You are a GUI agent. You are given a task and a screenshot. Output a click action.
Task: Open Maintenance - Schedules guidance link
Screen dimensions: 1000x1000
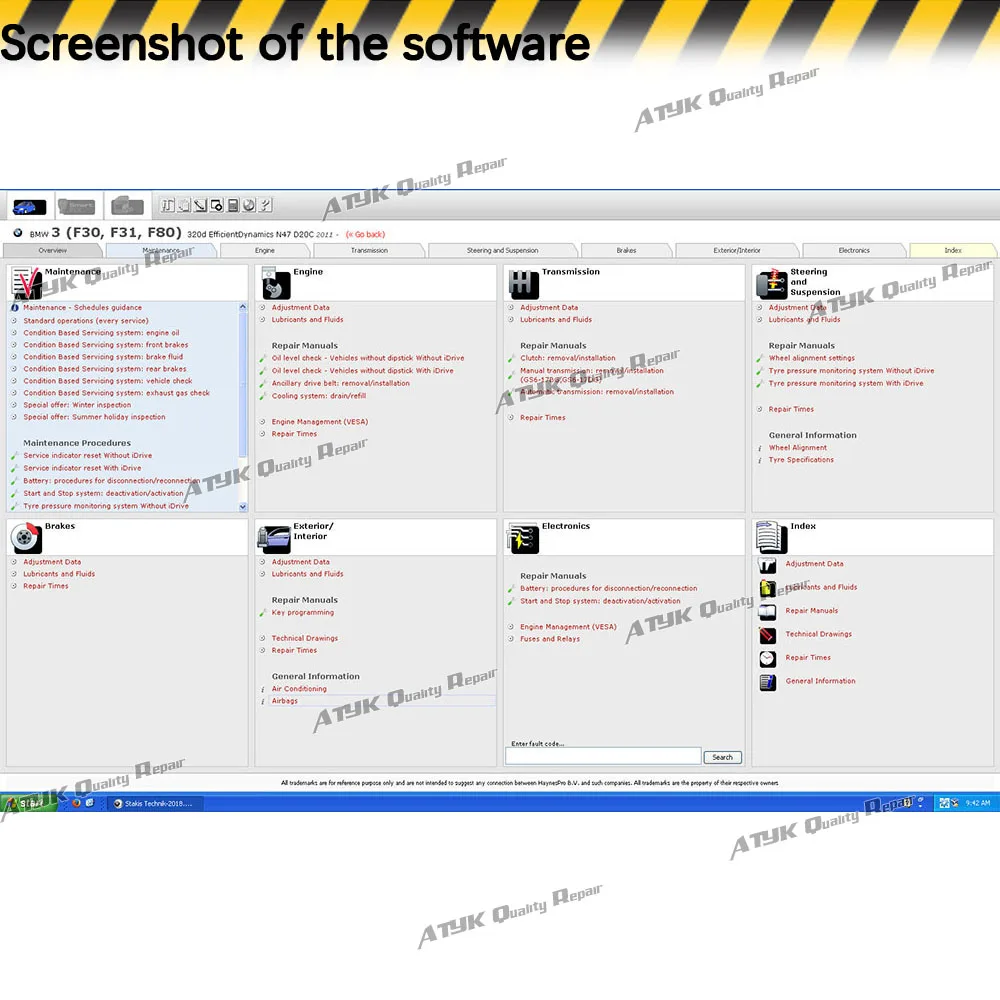click(x=83, y=307)
